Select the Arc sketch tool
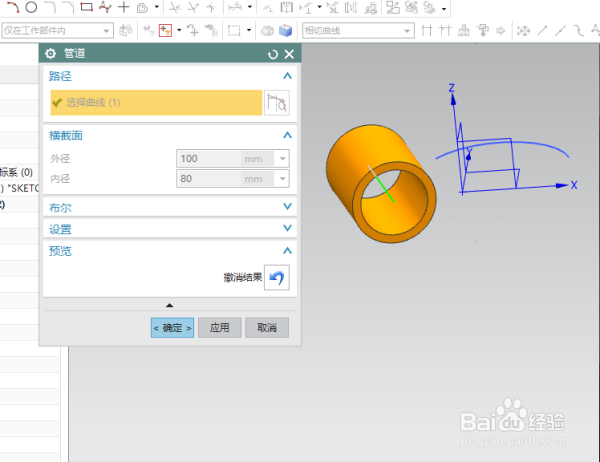600x462 pixels. point(13,7)
